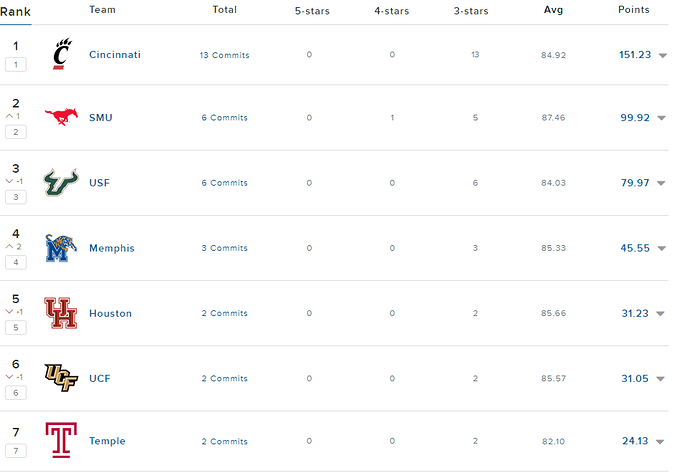This screenshot has height=472, width=690.
Task: Expand the Memphis points breakdown arrow
Action: pos(661,249)
